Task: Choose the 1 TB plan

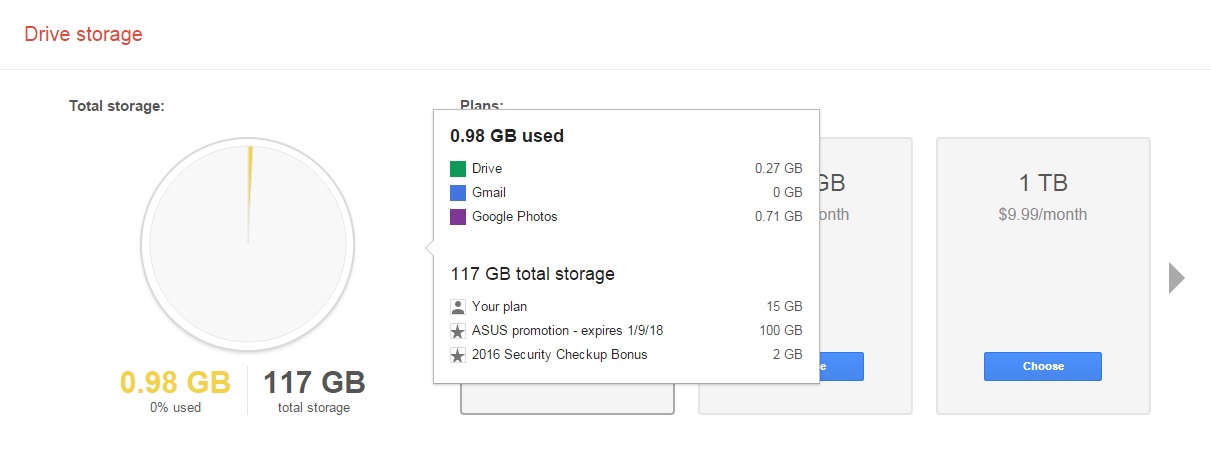Action: [x=1043, y=366]
